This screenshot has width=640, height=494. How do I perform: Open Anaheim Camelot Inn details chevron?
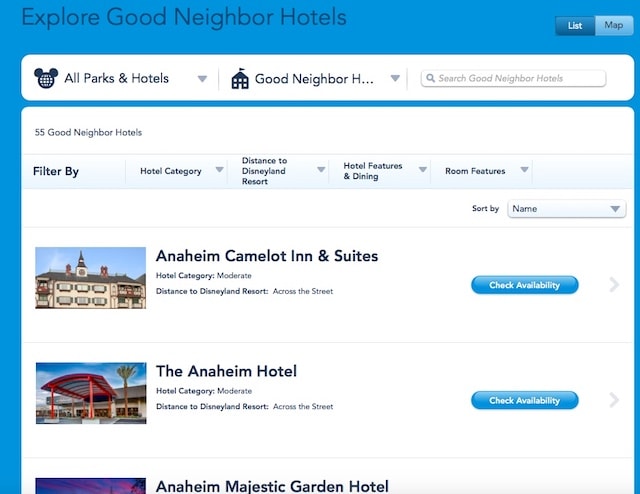click(614, 285)
